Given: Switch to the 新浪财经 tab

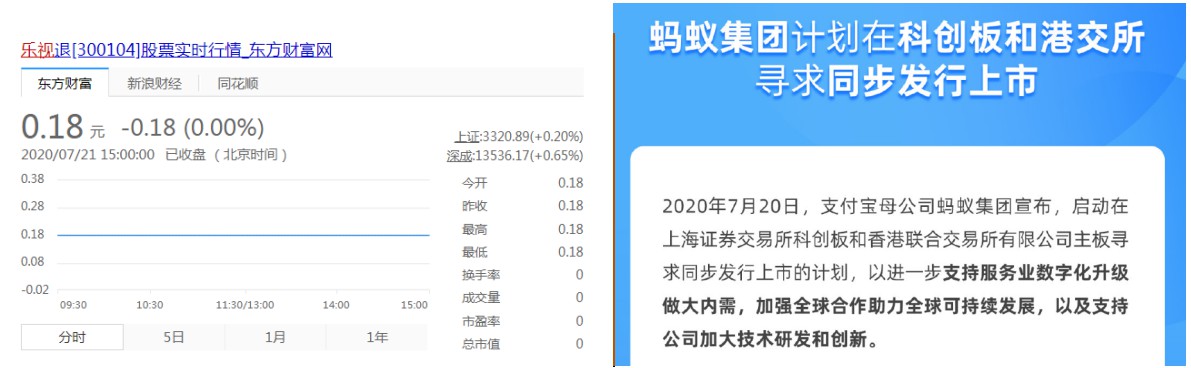Looking at the screenshot, I should coord(154,84).
